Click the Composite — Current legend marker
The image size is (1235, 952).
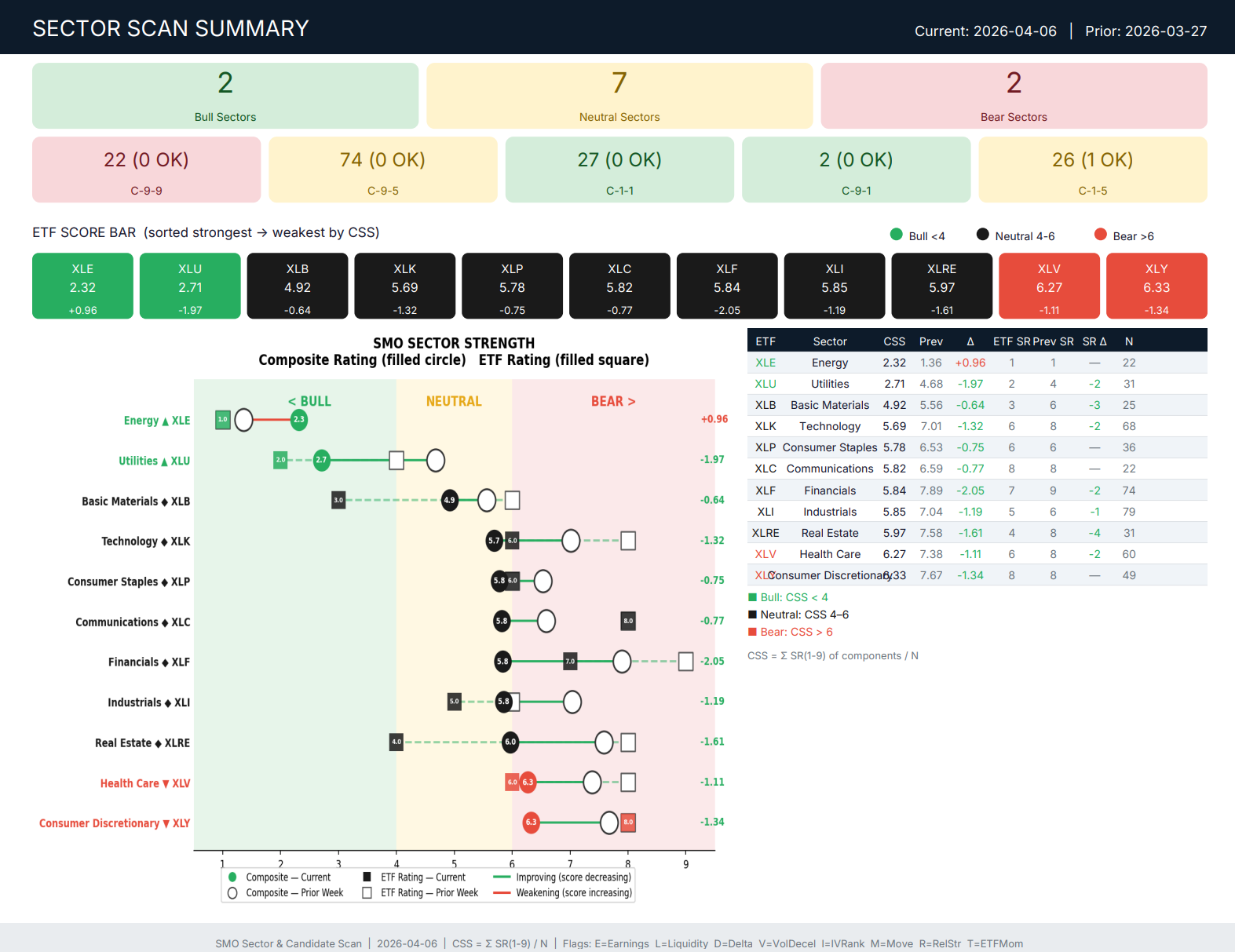pyautogui.click(x=232, y=877)
